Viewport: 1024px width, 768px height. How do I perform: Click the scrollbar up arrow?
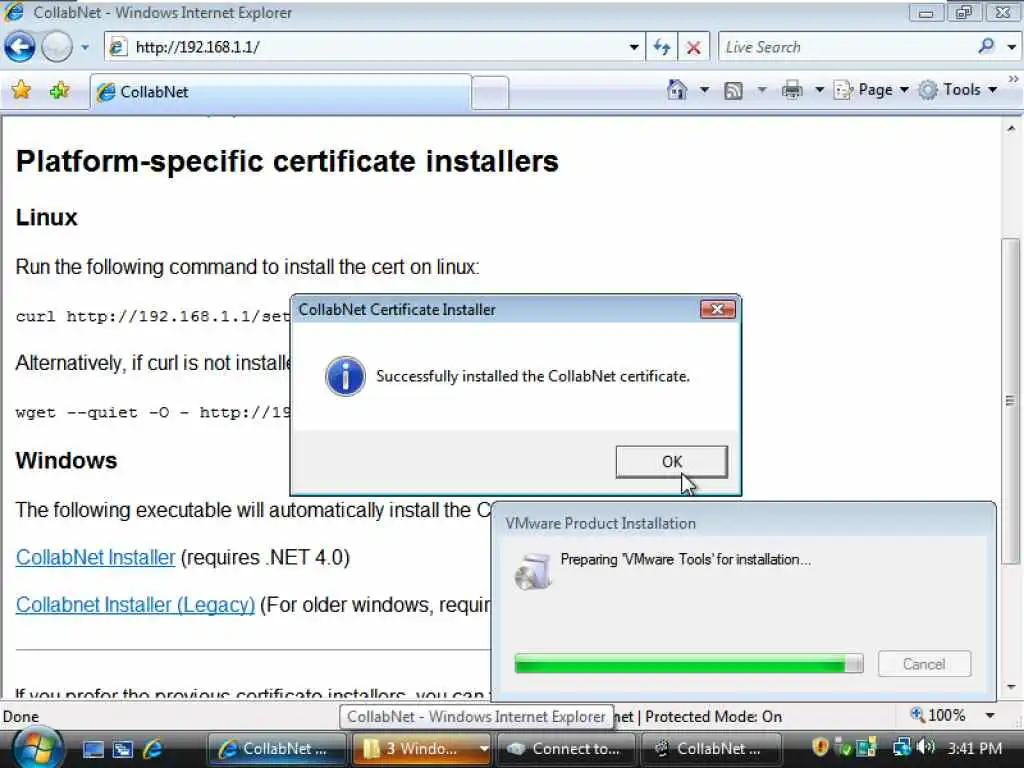[x=1011, y=129]
